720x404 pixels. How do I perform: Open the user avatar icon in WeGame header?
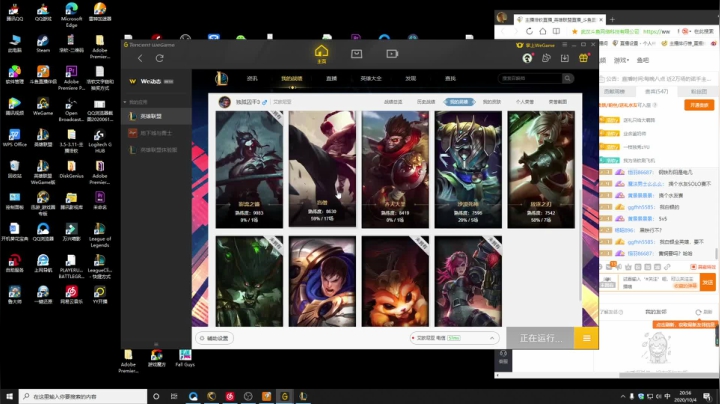pyautogui.click(x=527, y=58)
